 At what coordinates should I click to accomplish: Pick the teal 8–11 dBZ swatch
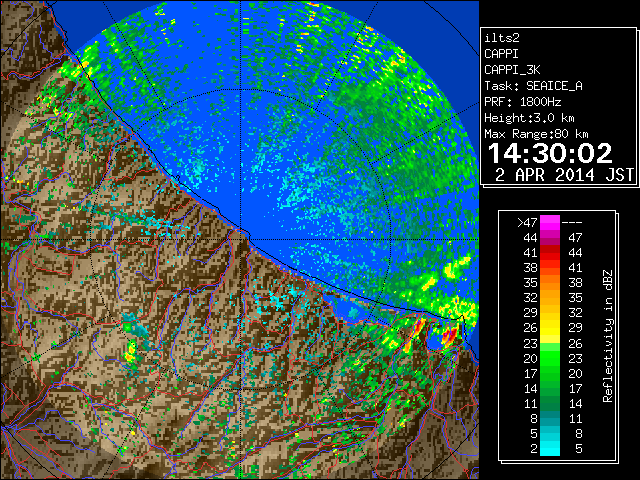[x=550, y=418]
